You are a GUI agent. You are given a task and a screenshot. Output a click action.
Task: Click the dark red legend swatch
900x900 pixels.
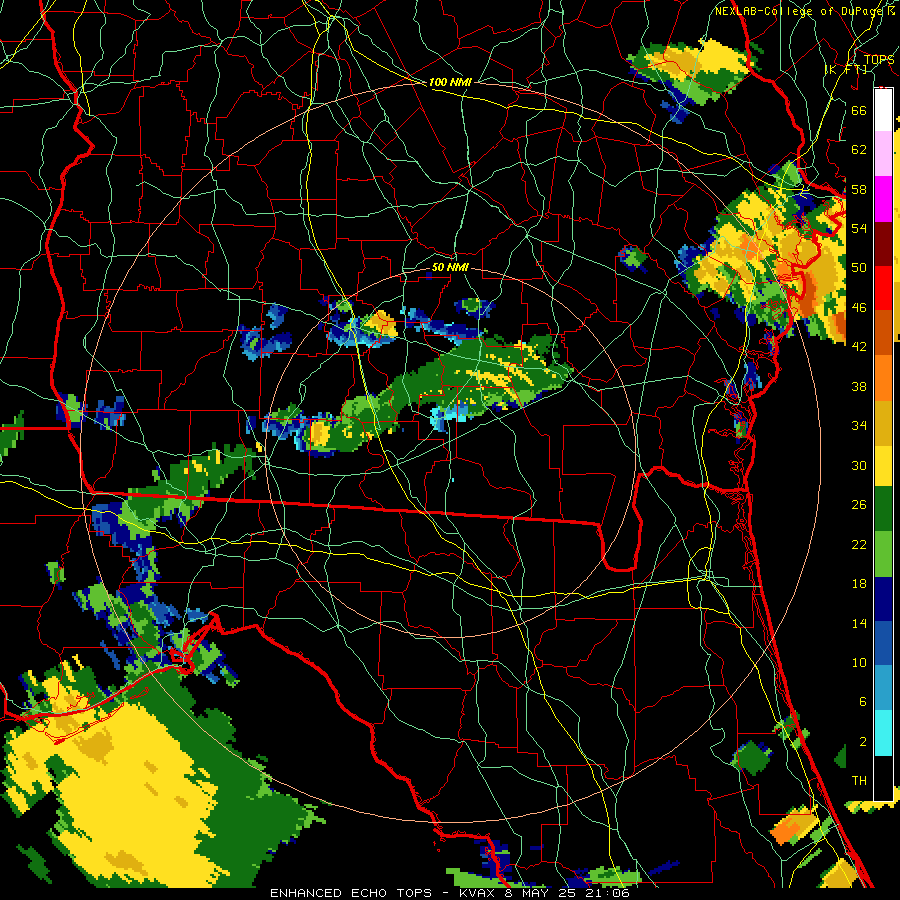[883, 244]
